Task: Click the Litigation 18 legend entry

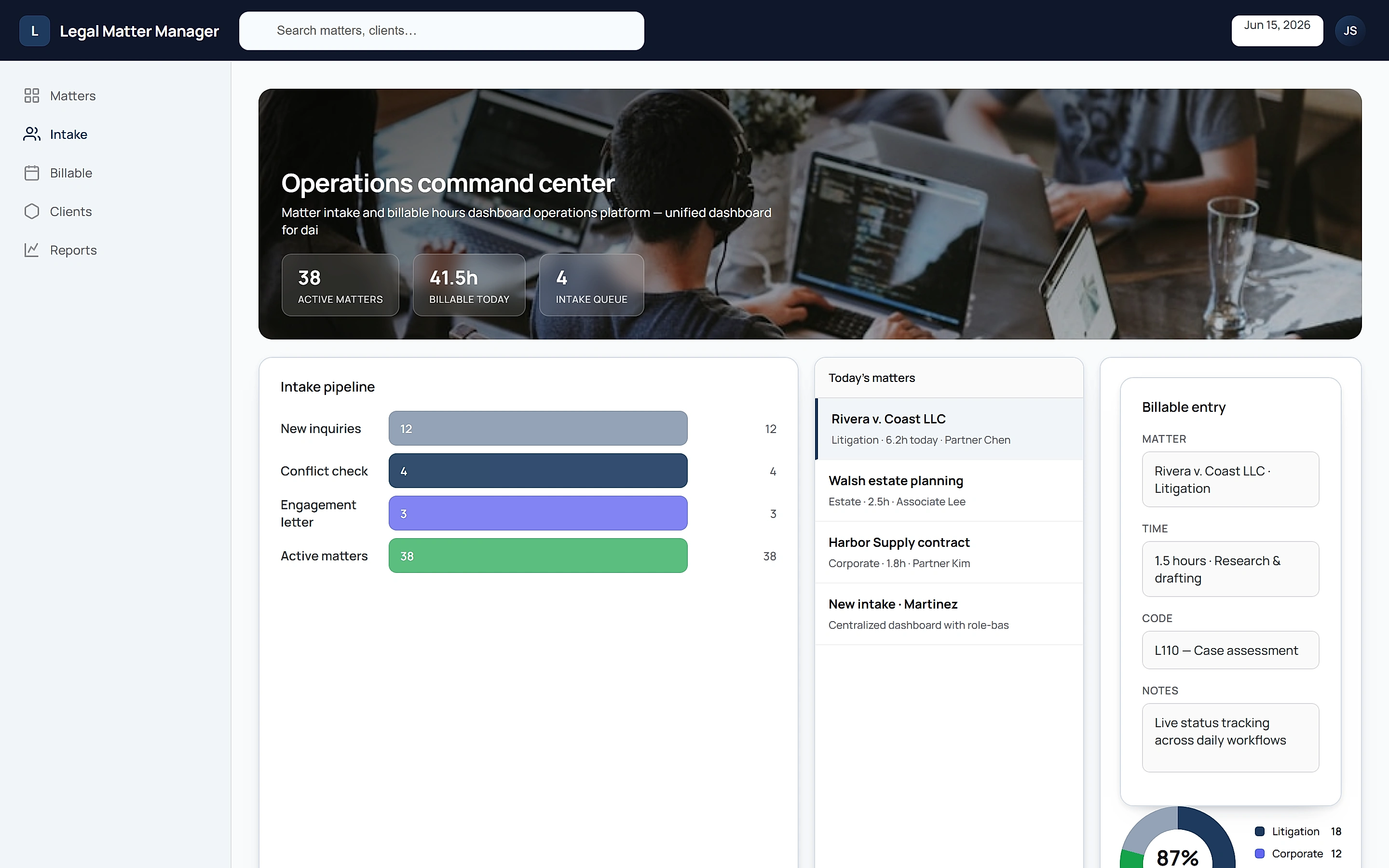Action: (x=1298, y=831)
